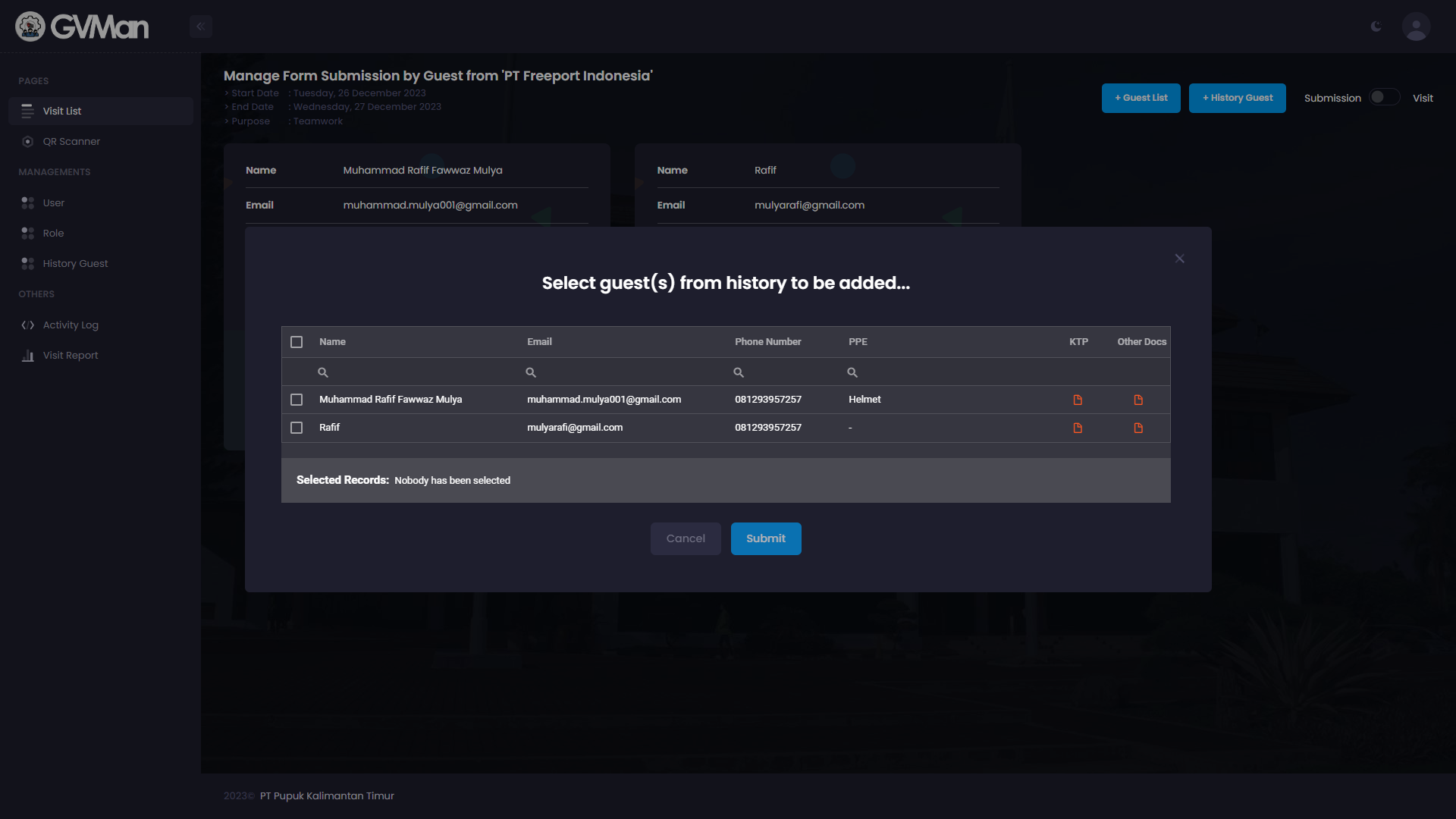Image resolution: width=1456 pixels, height=819 pixels.
Task: Open KTP document for Muhammad Rafif Fawwaz Mulya
Action: [x=1078, y=400]
